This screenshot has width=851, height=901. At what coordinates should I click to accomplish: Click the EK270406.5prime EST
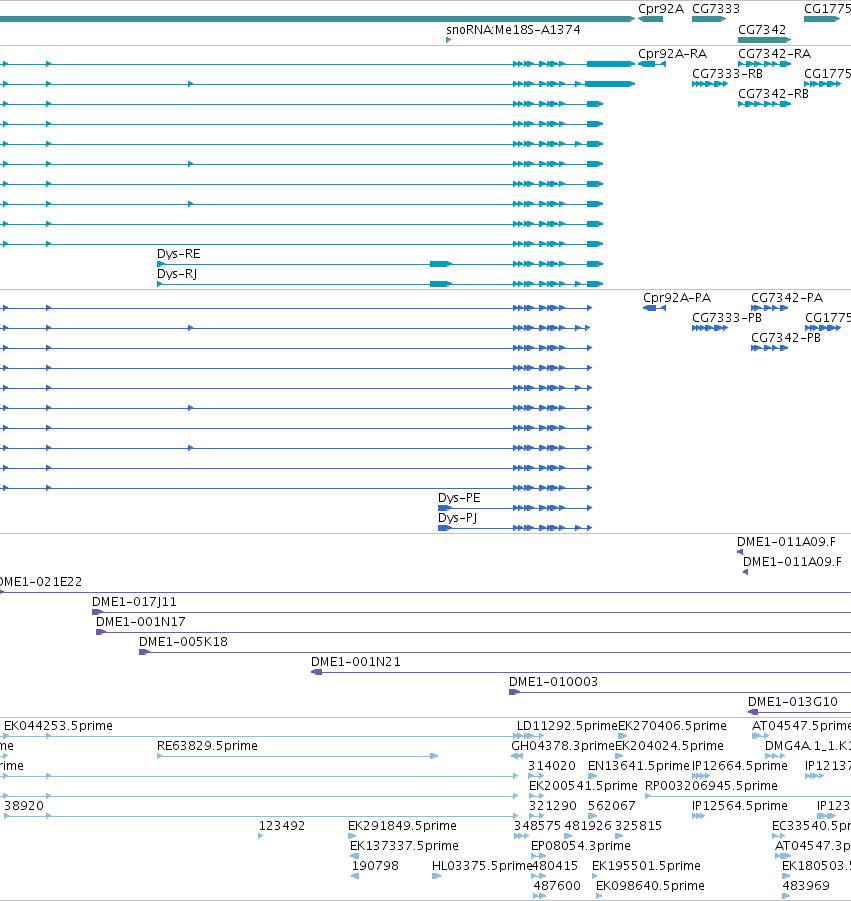[622, 736]
